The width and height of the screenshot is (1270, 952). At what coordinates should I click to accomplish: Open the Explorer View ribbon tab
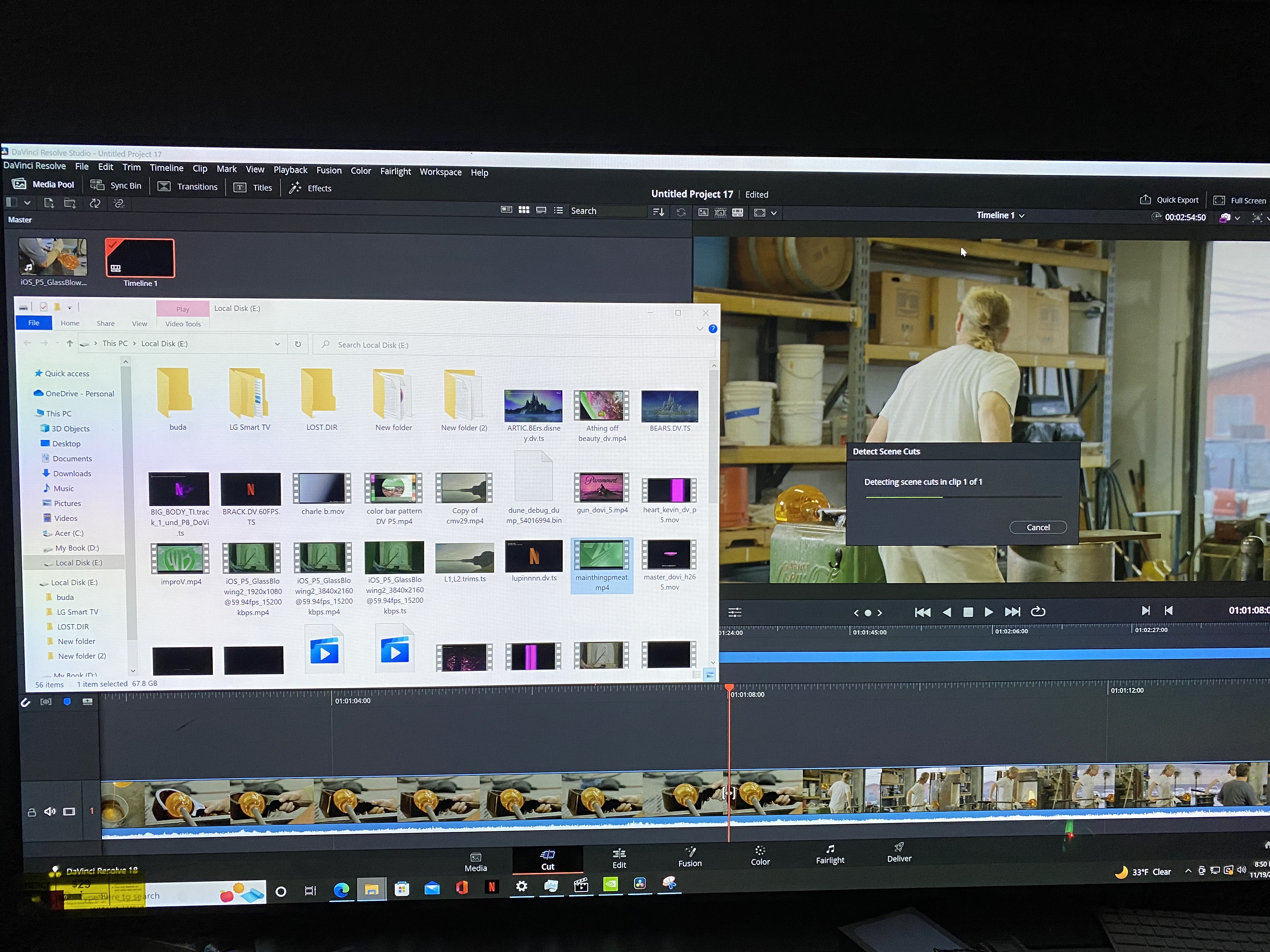[x=139, y=324]
